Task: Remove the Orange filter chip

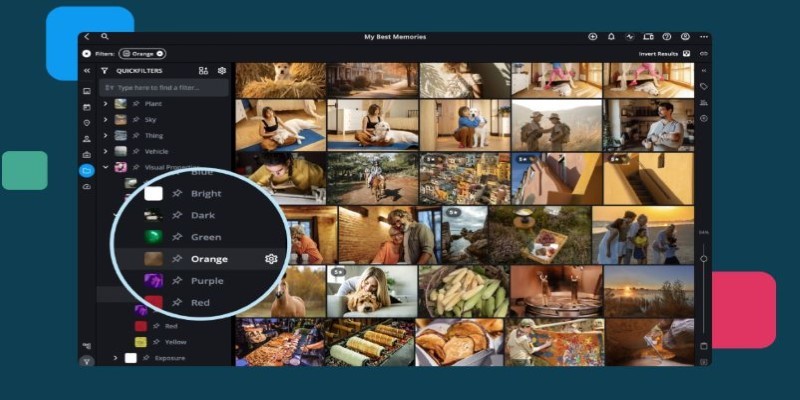Action: point(160,53)
